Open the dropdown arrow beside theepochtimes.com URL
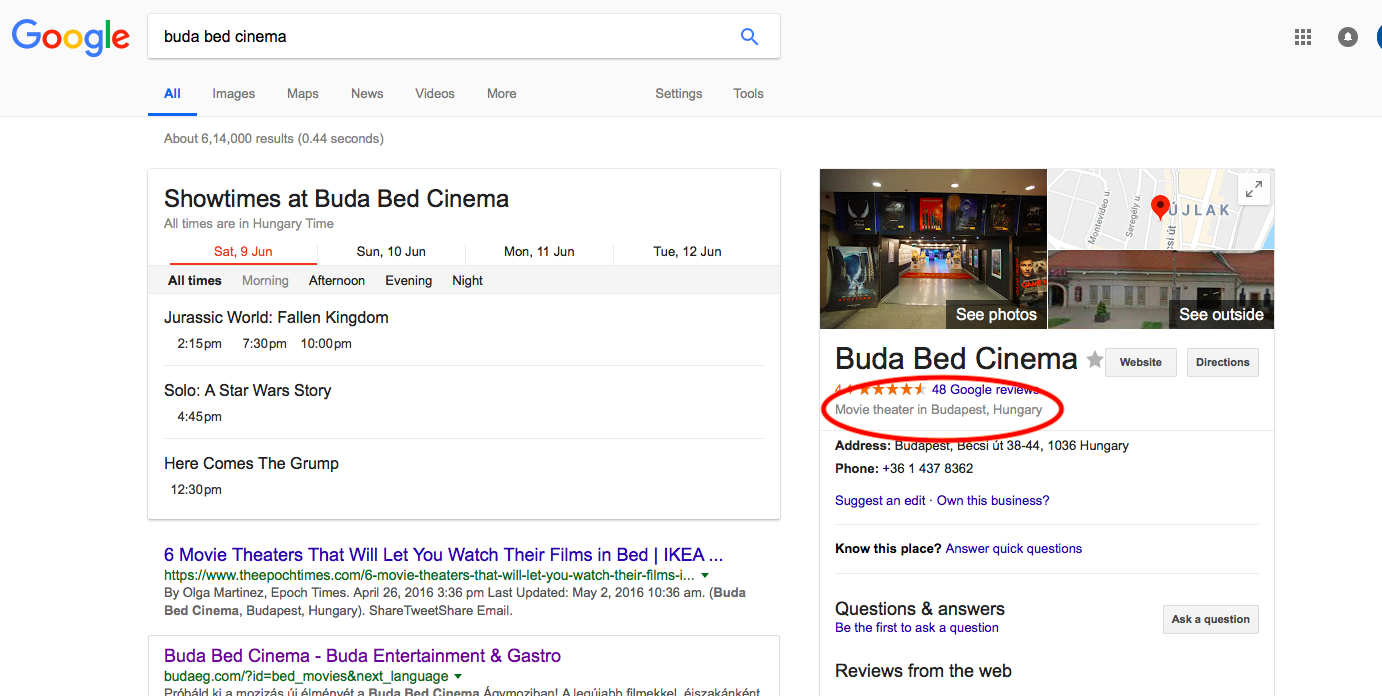The image size is (1382, 696). tap(705, 576)
